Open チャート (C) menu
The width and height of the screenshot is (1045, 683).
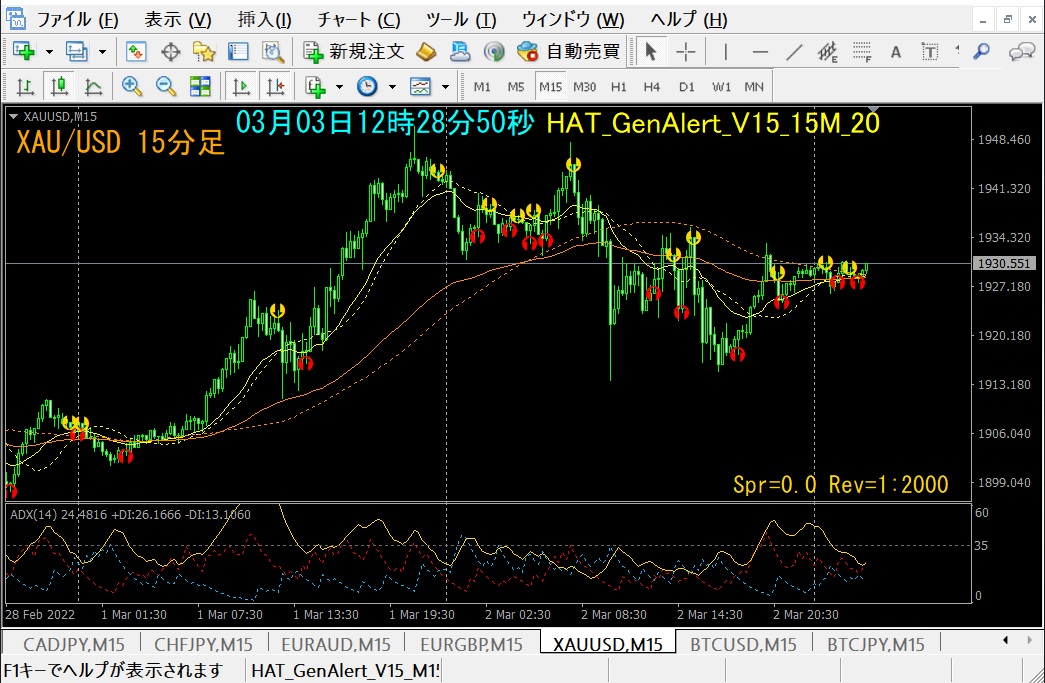pyautogui.click(x=359, y=19)
